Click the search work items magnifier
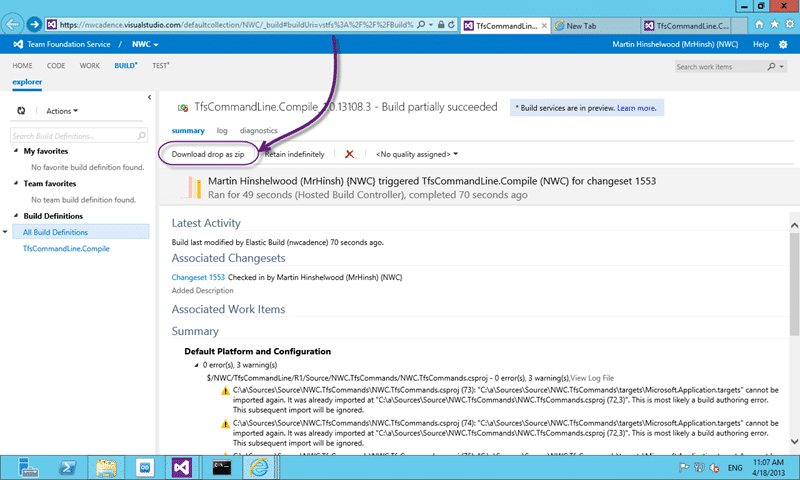This screenshot has width=800, height=480. click(771, 67)
